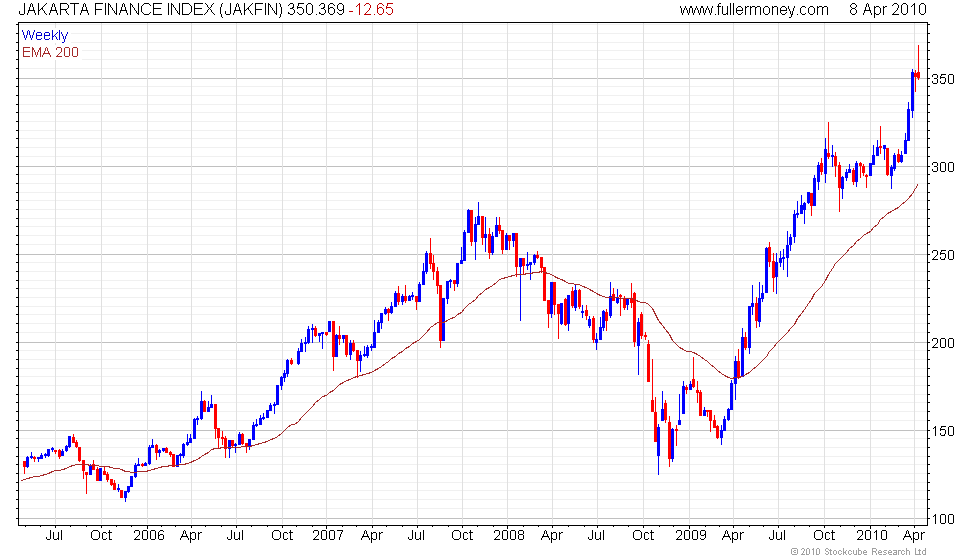This screenshot has height=560, width=980.
Task: Click the 150 price axis label
Action: click(x=943, y=431)
